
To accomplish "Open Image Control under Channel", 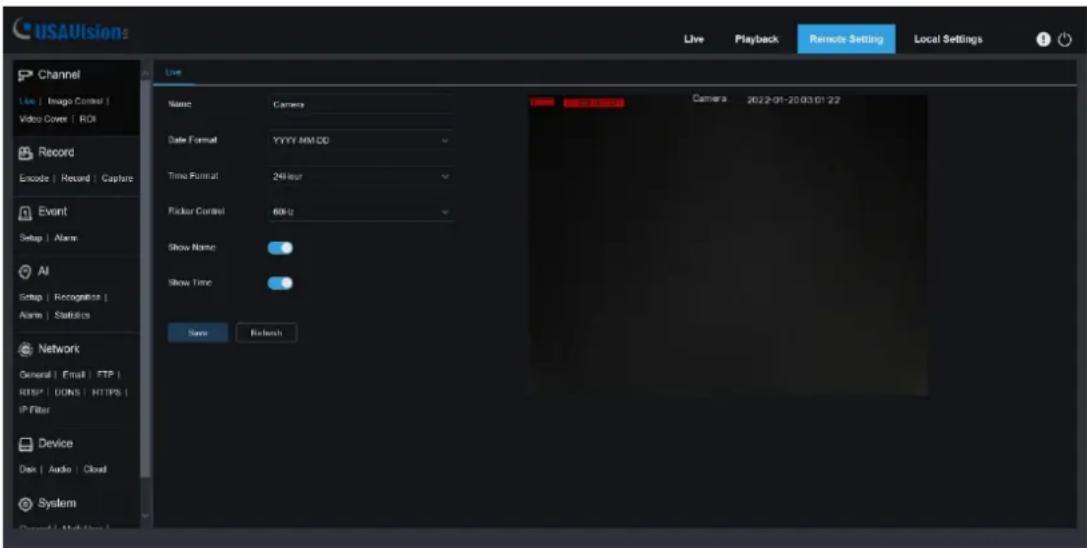I will coord(76,102).
